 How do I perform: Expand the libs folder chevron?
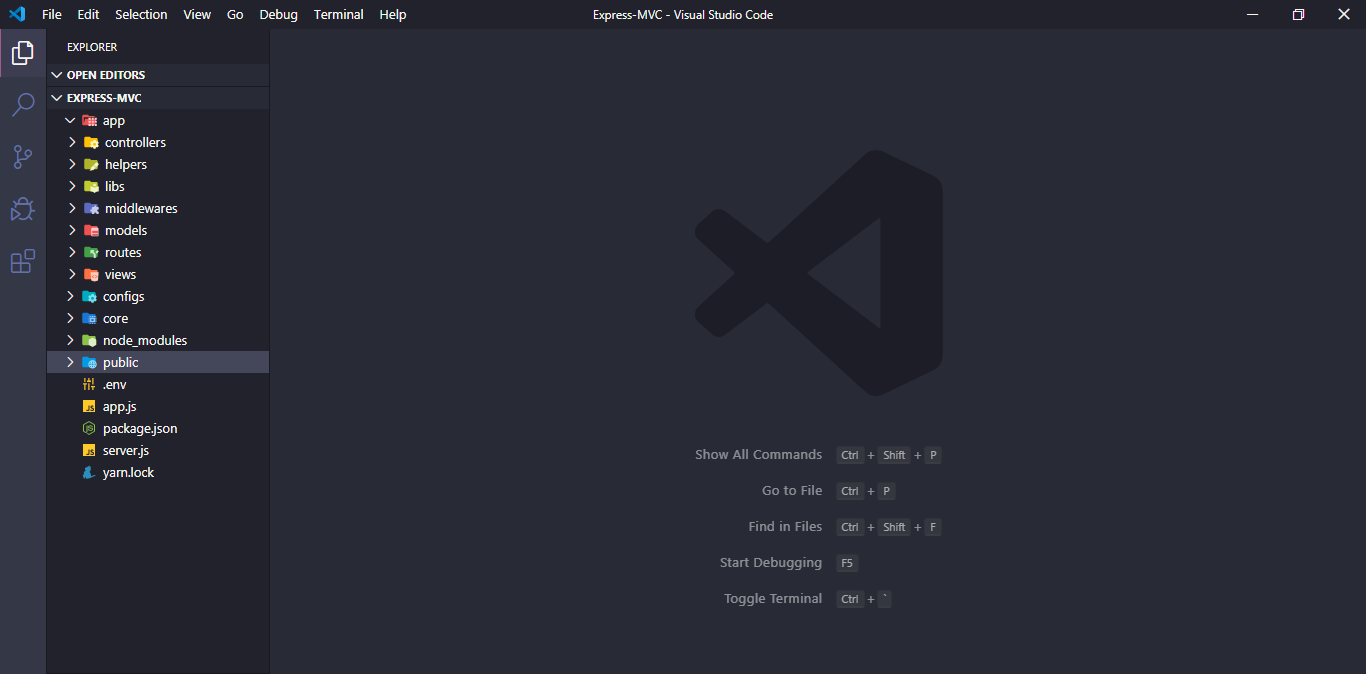click(x=72, y=186)
